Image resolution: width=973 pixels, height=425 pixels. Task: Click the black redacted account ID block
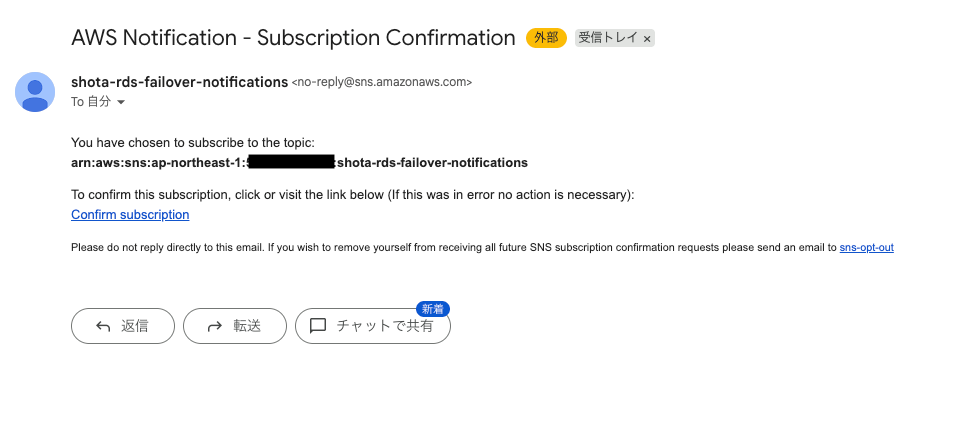click(x=291, y=162)
